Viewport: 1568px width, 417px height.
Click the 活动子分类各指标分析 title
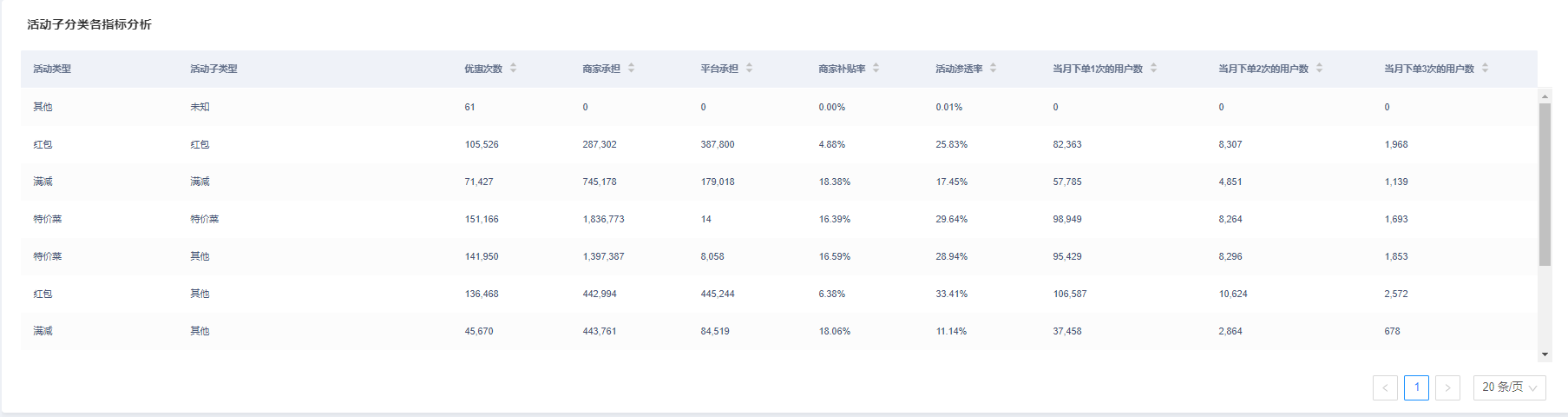(x=89, y=24)
